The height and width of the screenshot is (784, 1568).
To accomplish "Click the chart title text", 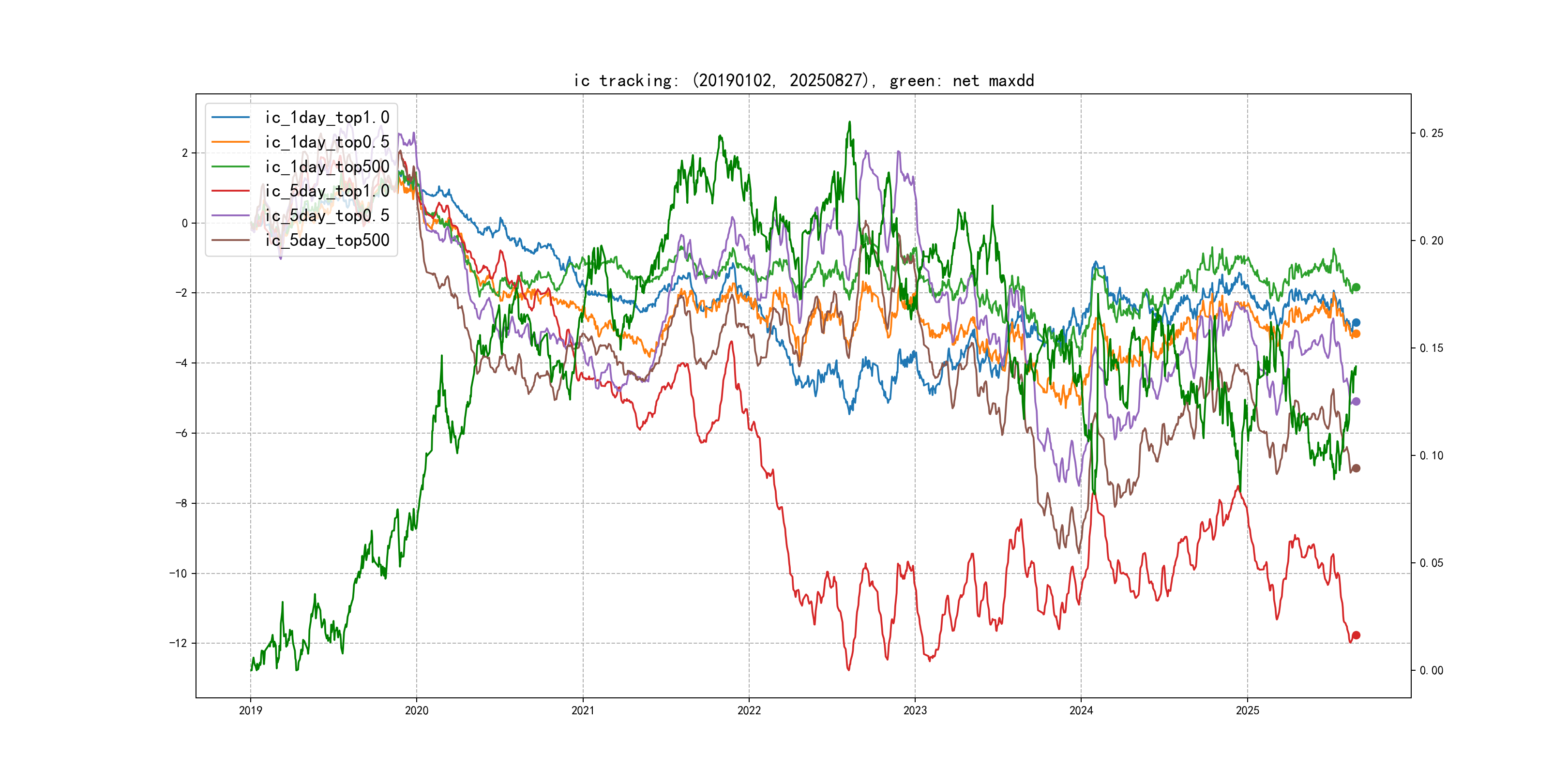I will pos(803,80).
